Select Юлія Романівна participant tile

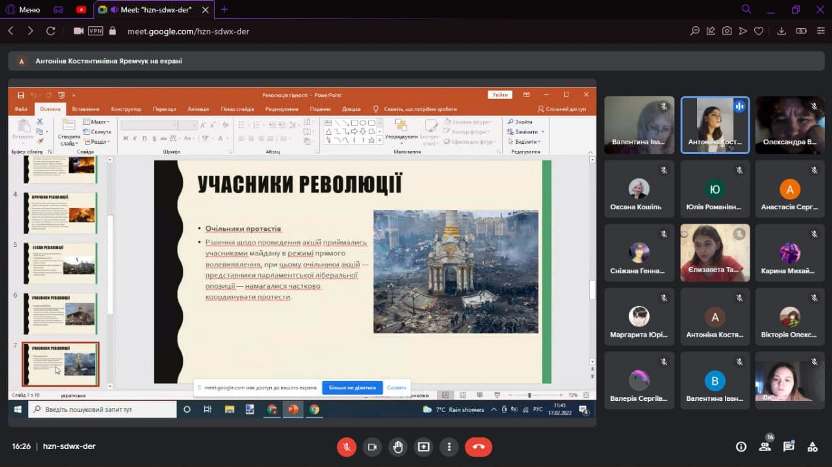[714, 189]
